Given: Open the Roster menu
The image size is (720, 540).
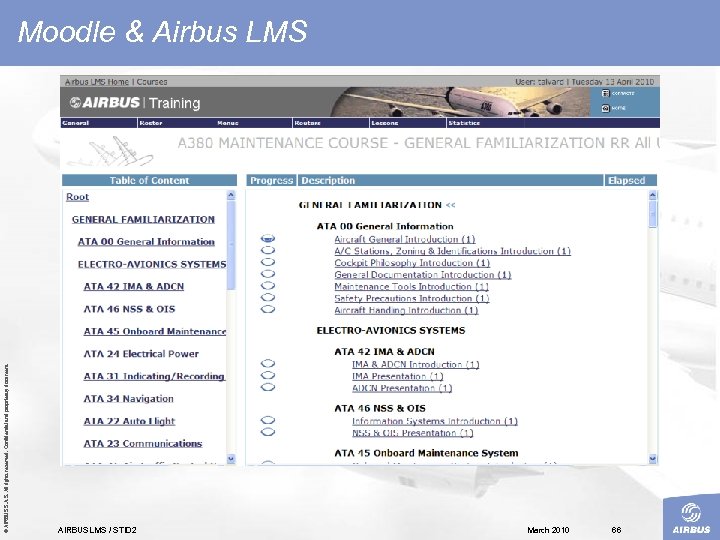Looking at the screenshot, I should (151, 123).
